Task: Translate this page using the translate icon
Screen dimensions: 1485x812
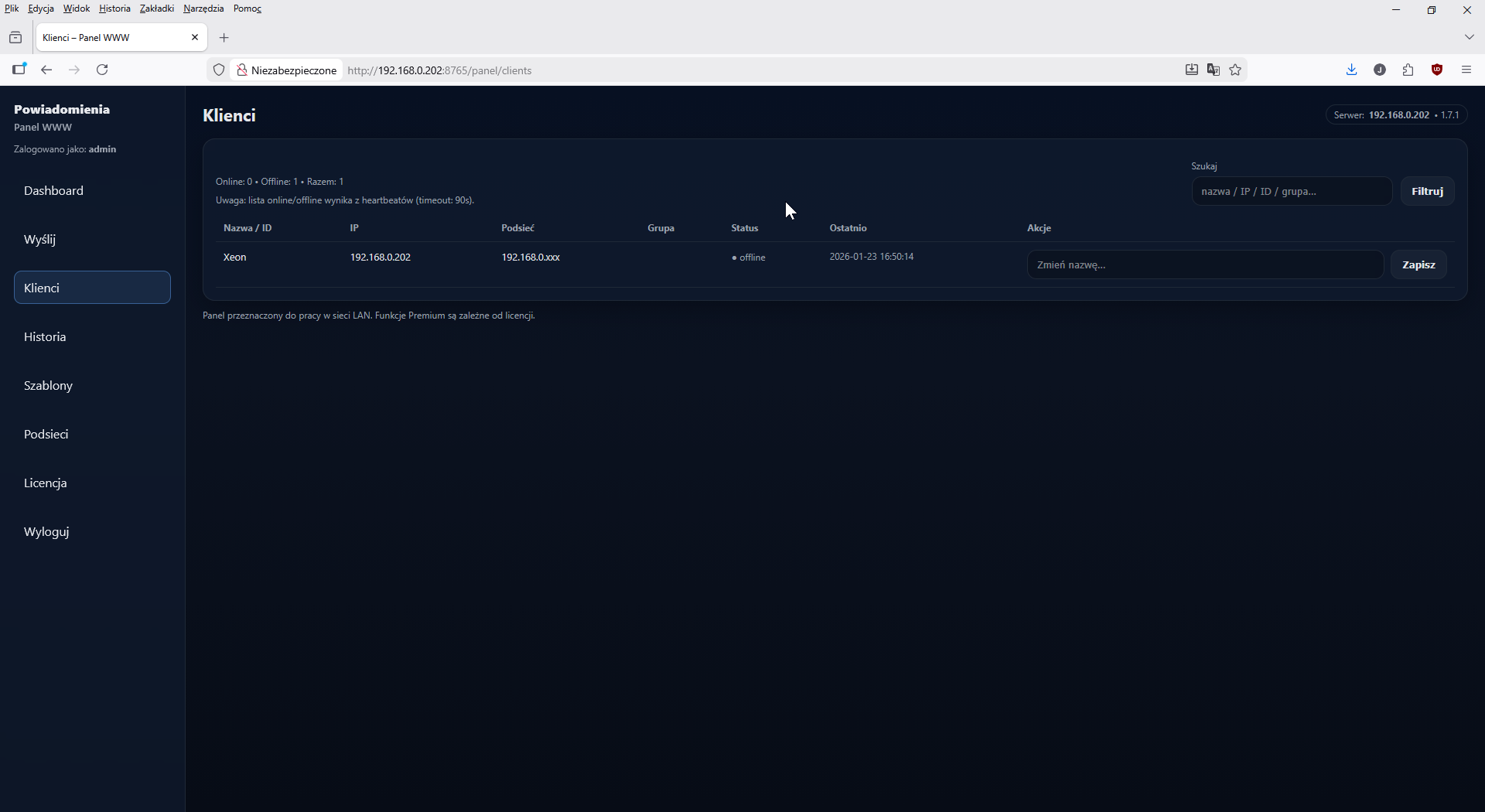Action: (1213, 70)
